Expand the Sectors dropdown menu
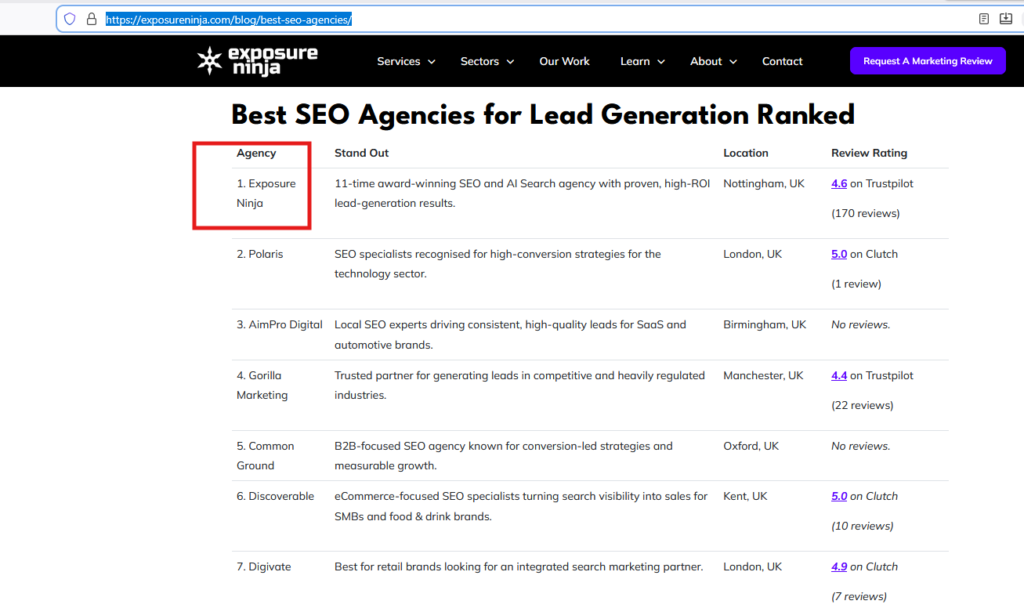Screen dimensions: 1024x608 tap(487, 61)
